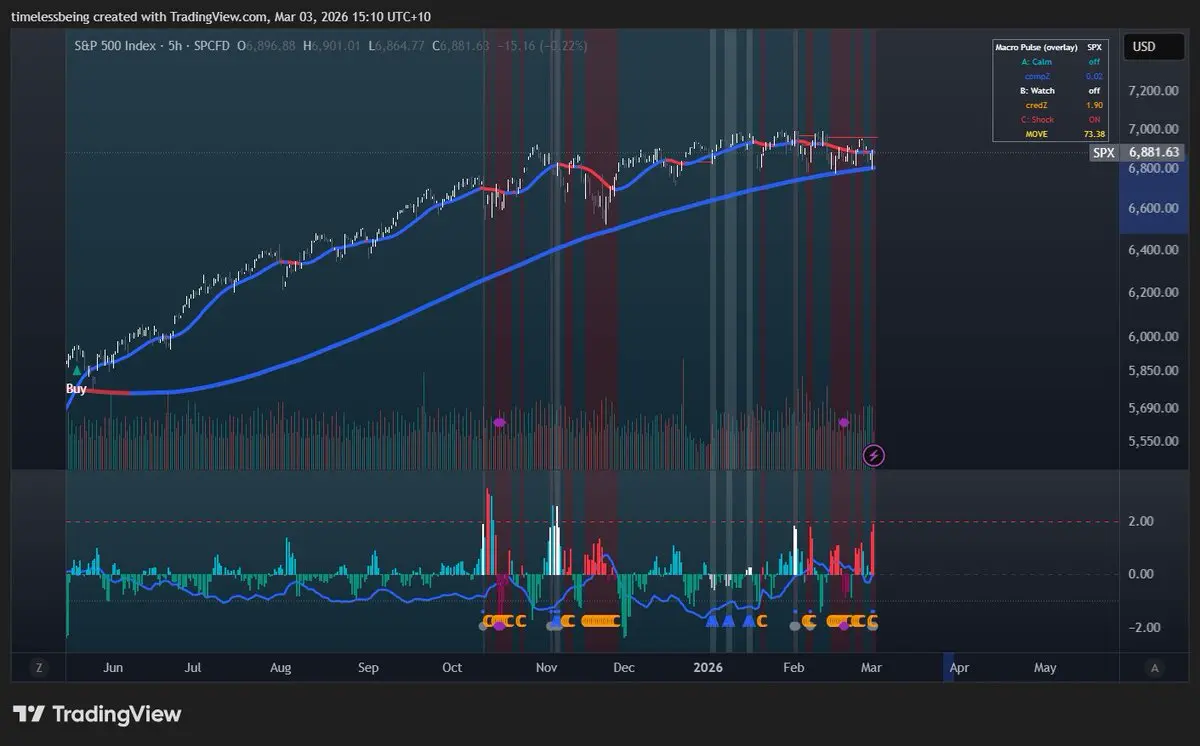1200x746 pixels.
Task: Click the Jul label on the time axis
Action: point(194,667)
